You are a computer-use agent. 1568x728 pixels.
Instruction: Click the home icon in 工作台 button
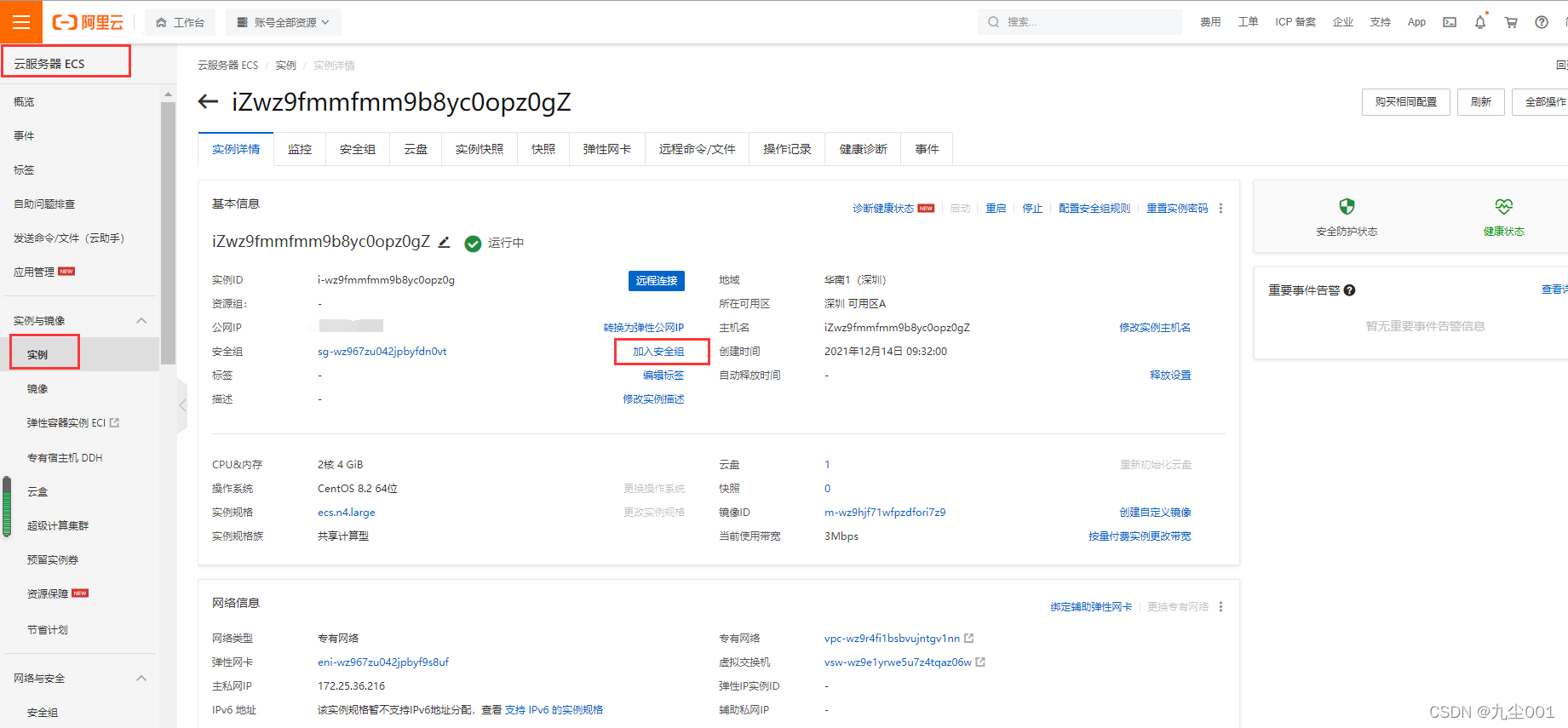(161, 23)
